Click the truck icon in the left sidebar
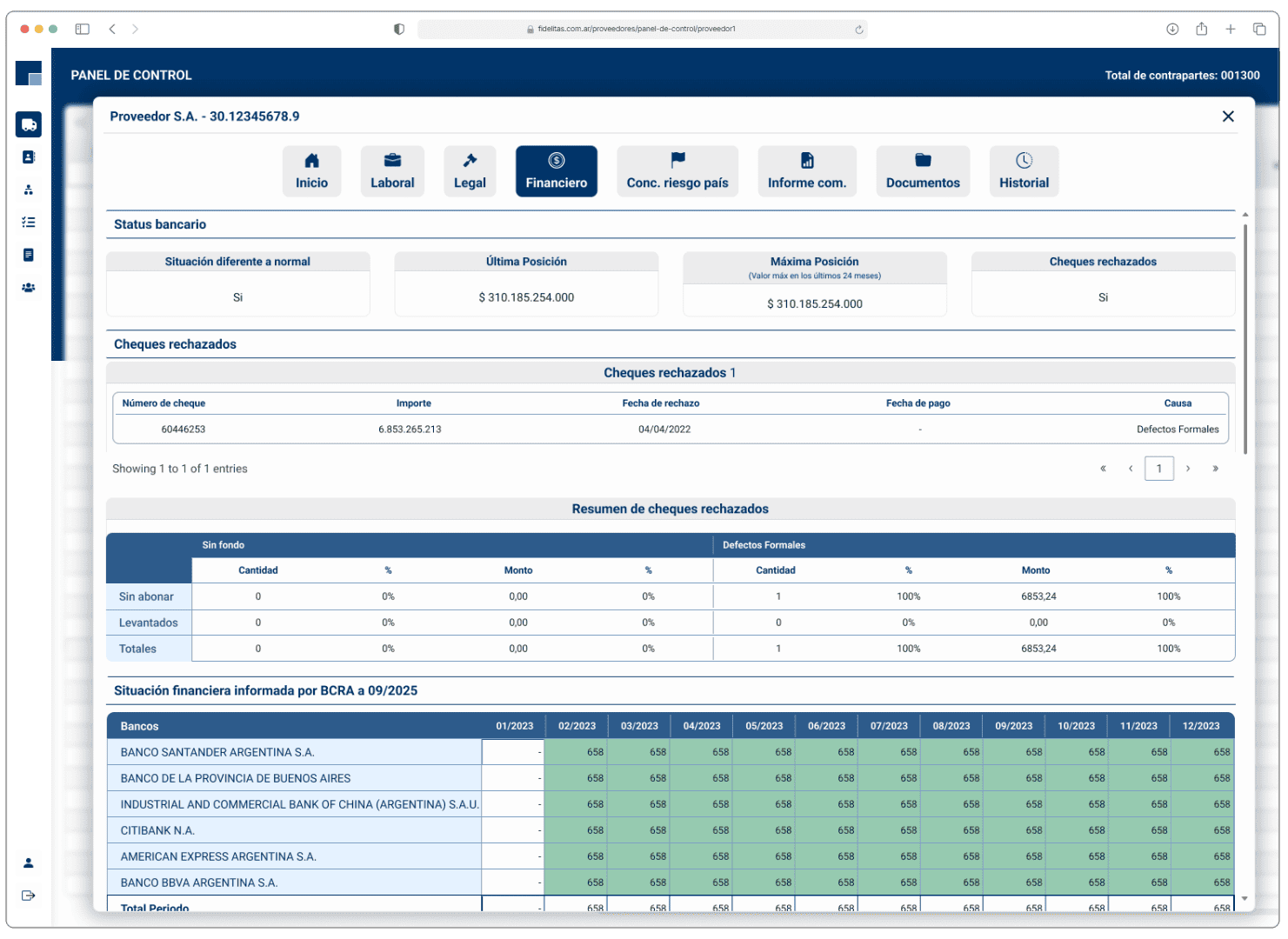Image resolution: width=1288 pixels, height=939 pixels. [29, 124]
